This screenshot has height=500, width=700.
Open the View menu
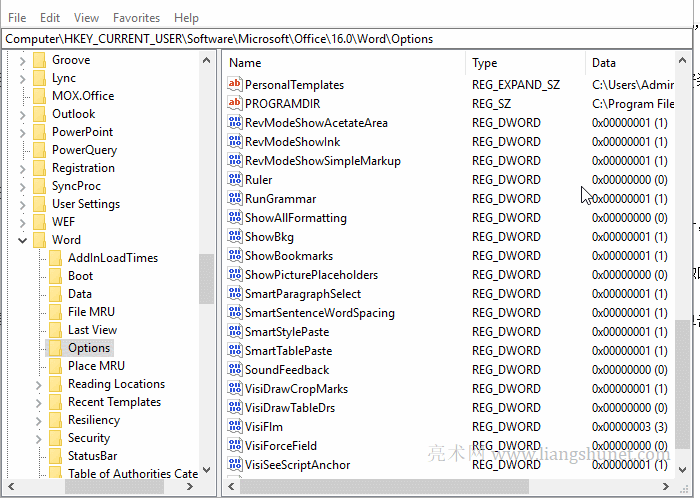(86, 18)
